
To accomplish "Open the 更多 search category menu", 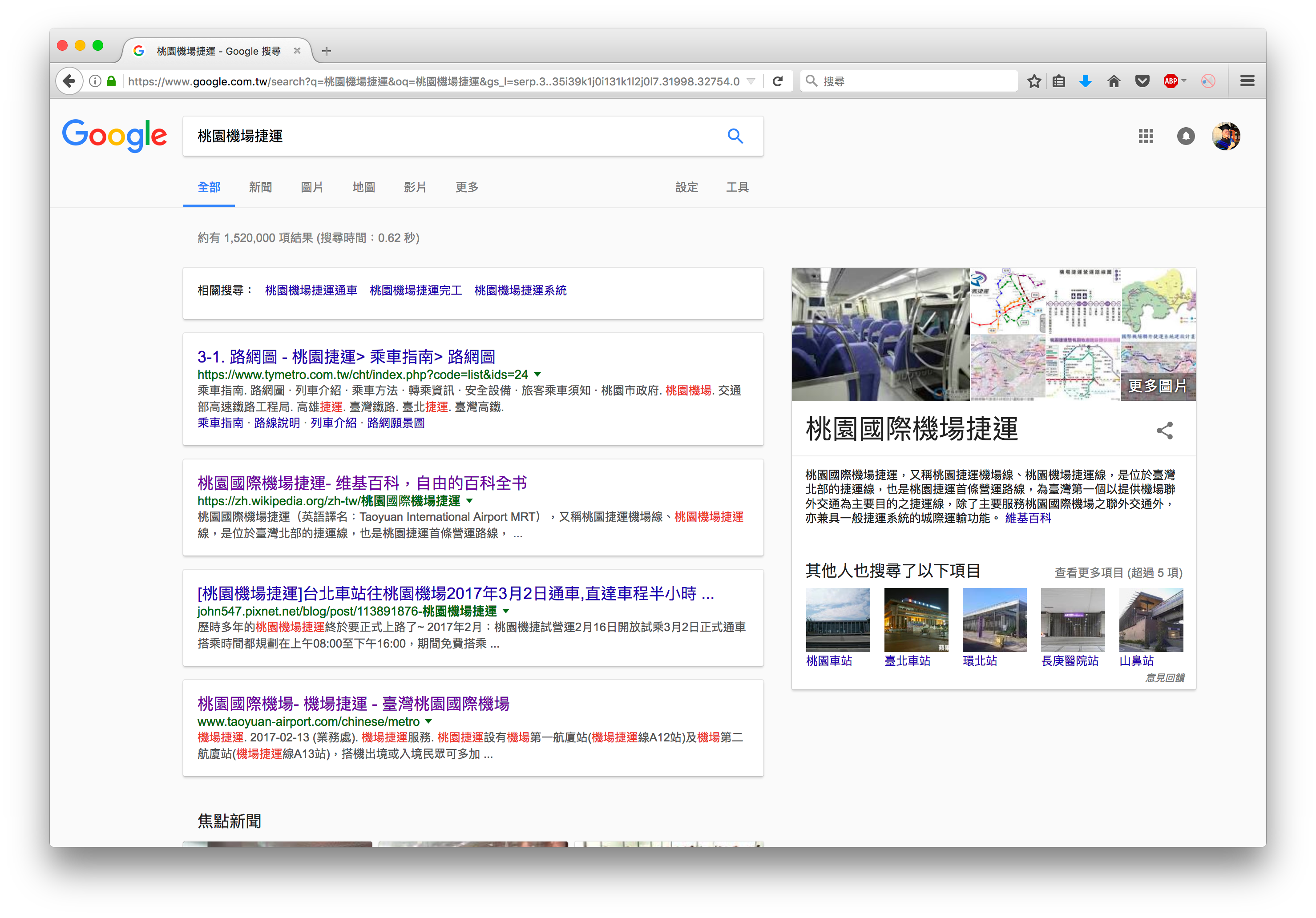I will pyautogui.click(x=467, y=187).
